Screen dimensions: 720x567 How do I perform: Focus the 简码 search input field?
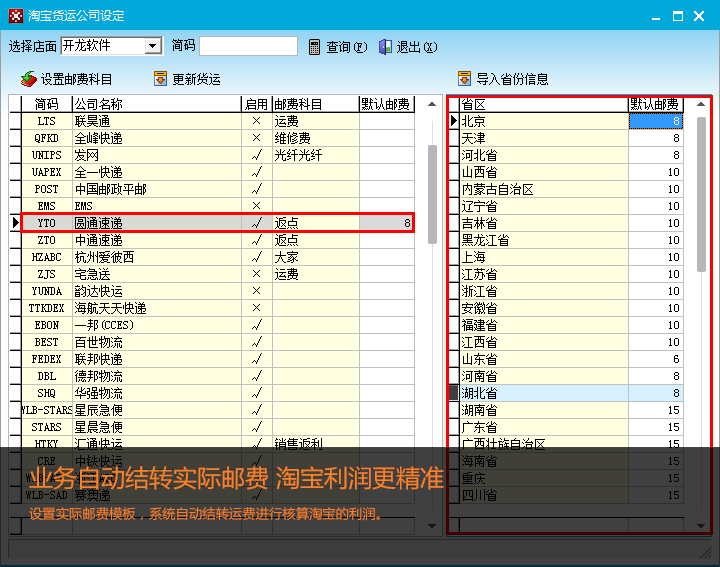[248, 46]
